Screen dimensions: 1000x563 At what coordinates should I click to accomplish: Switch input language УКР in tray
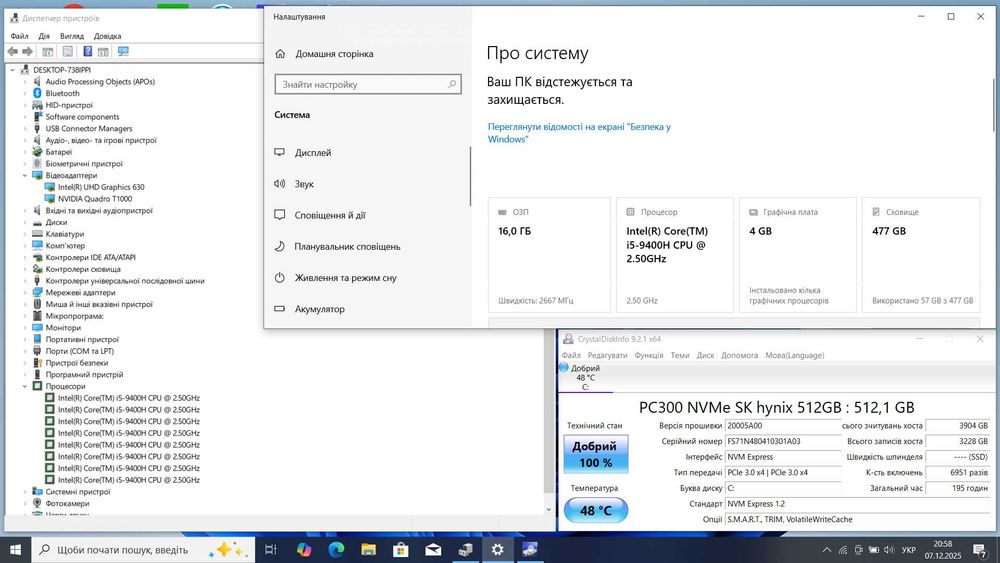[908, 550]
